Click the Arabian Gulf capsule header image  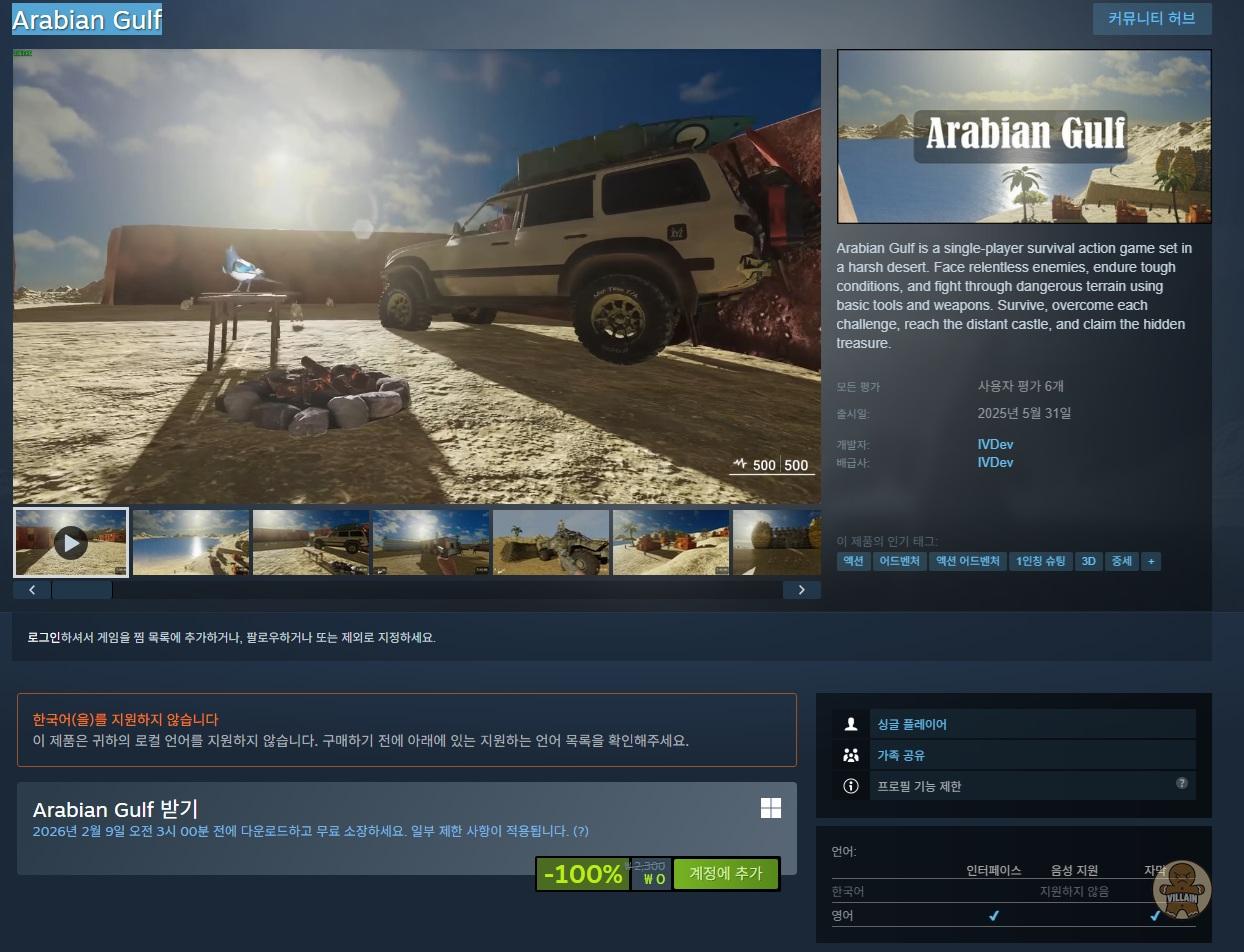[x=1023, y=137]
